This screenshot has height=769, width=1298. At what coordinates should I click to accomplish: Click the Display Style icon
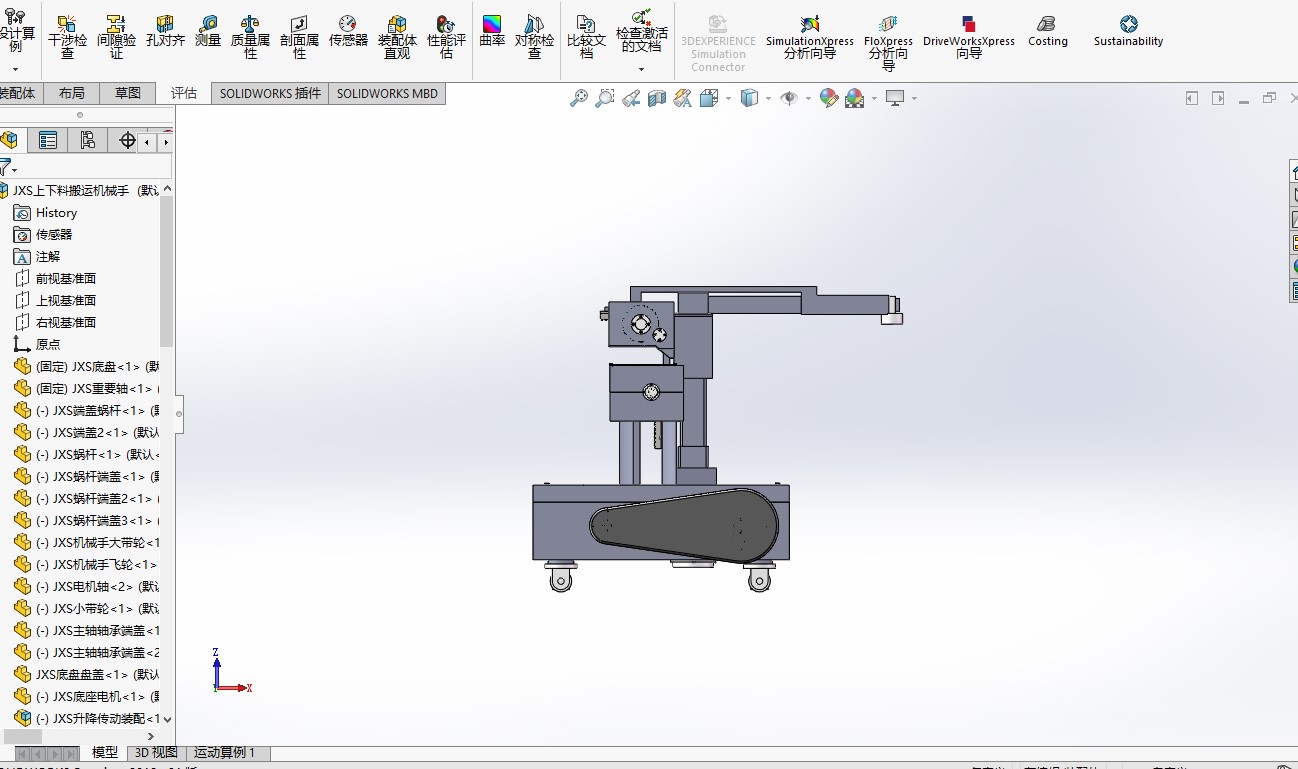tap(749, 98)
